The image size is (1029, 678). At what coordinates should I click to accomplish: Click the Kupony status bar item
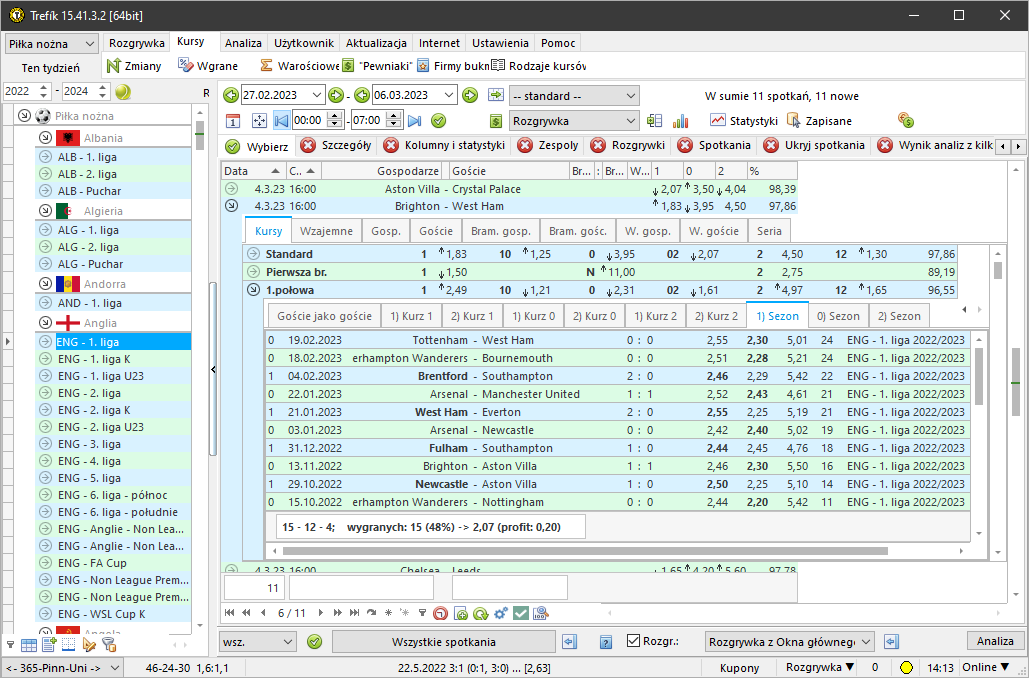point(739,667)
